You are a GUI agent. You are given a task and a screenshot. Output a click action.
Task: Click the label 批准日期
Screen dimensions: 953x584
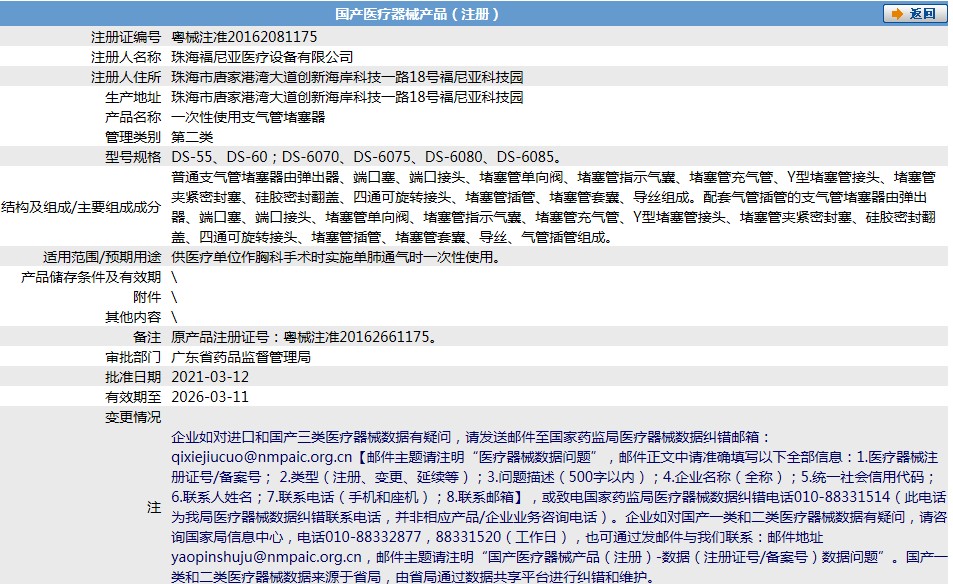point(133,377)
